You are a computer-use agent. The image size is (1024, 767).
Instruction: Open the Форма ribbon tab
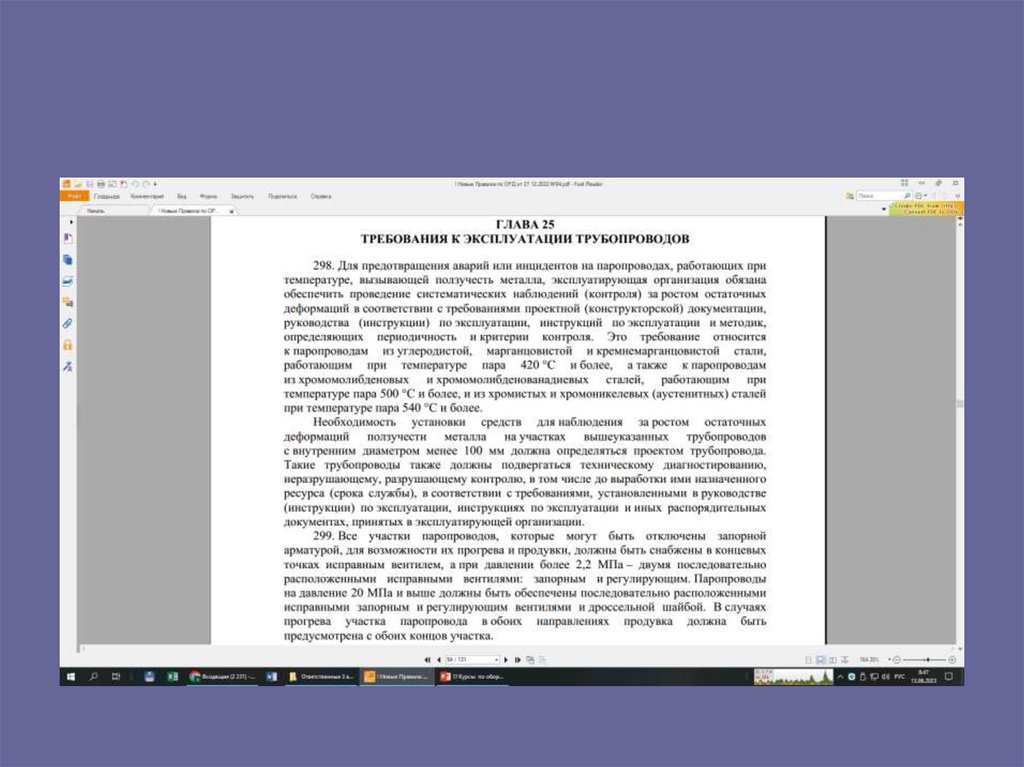208,196
